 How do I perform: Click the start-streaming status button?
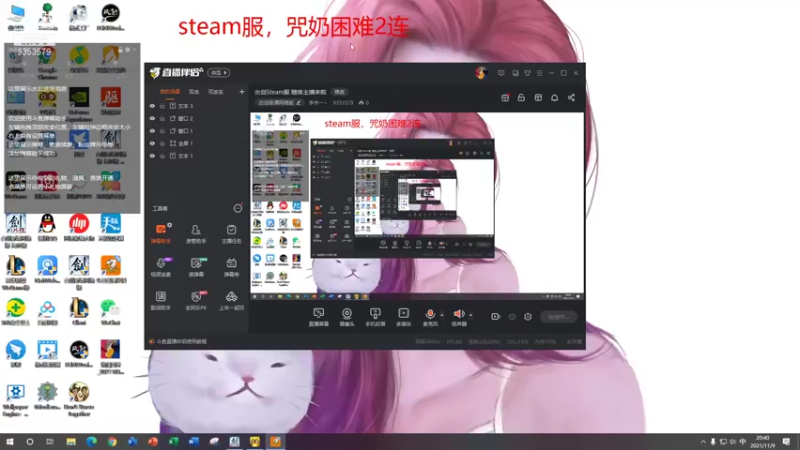[559, 316]
